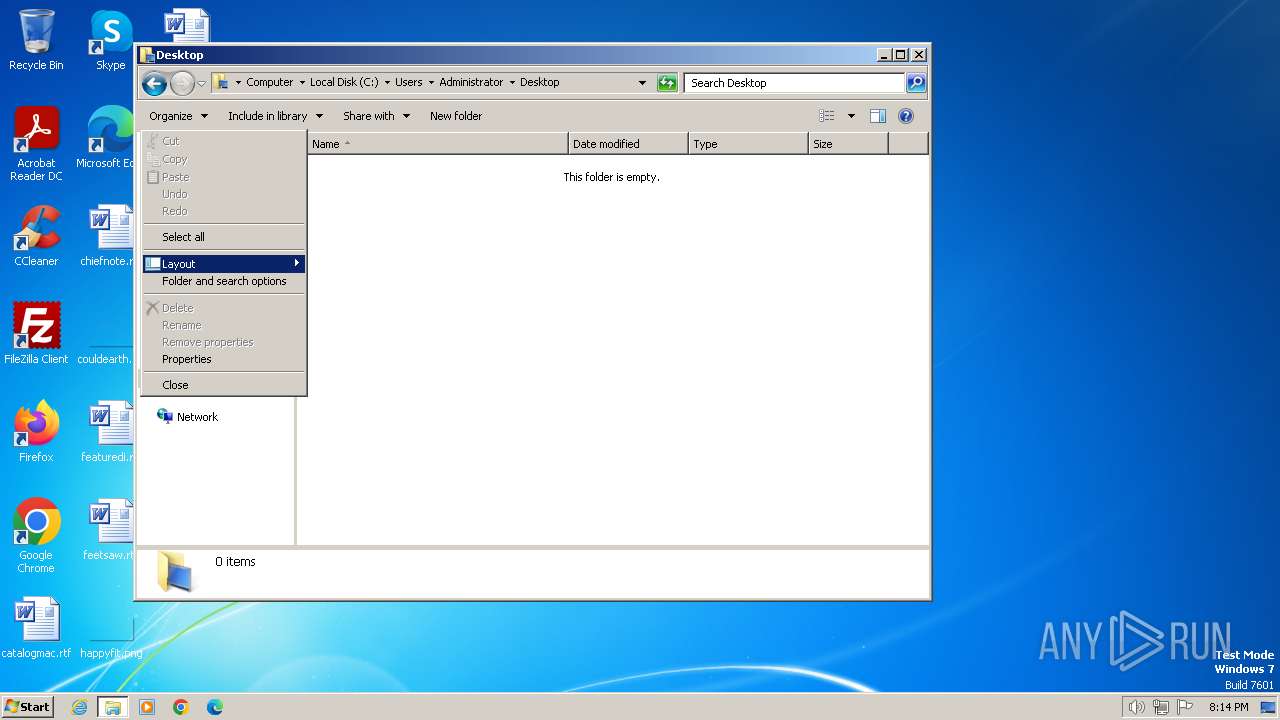
Task: Create a New folder
Action: tap(456, 116)
